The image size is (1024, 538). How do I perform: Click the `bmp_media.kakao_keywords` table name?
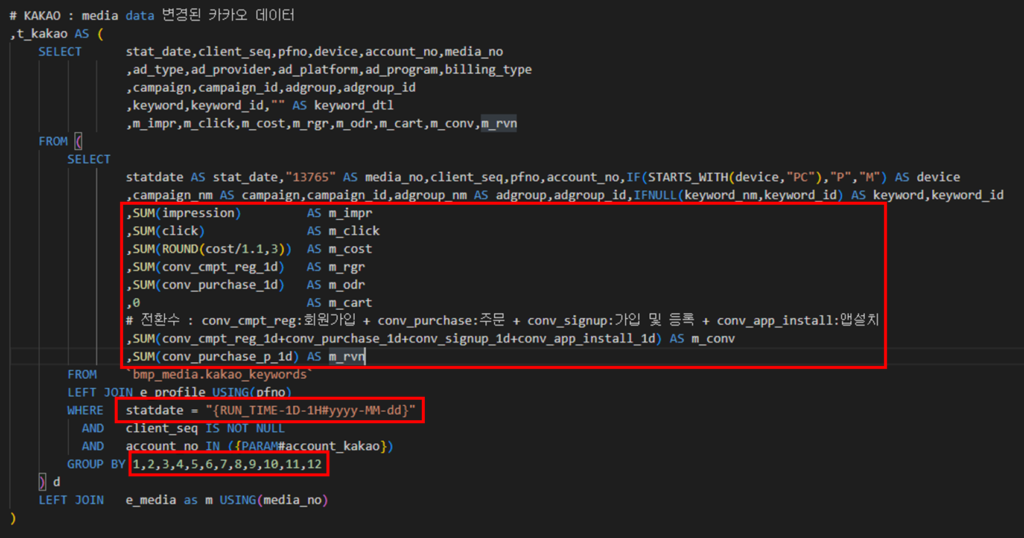tap(219, 374)
